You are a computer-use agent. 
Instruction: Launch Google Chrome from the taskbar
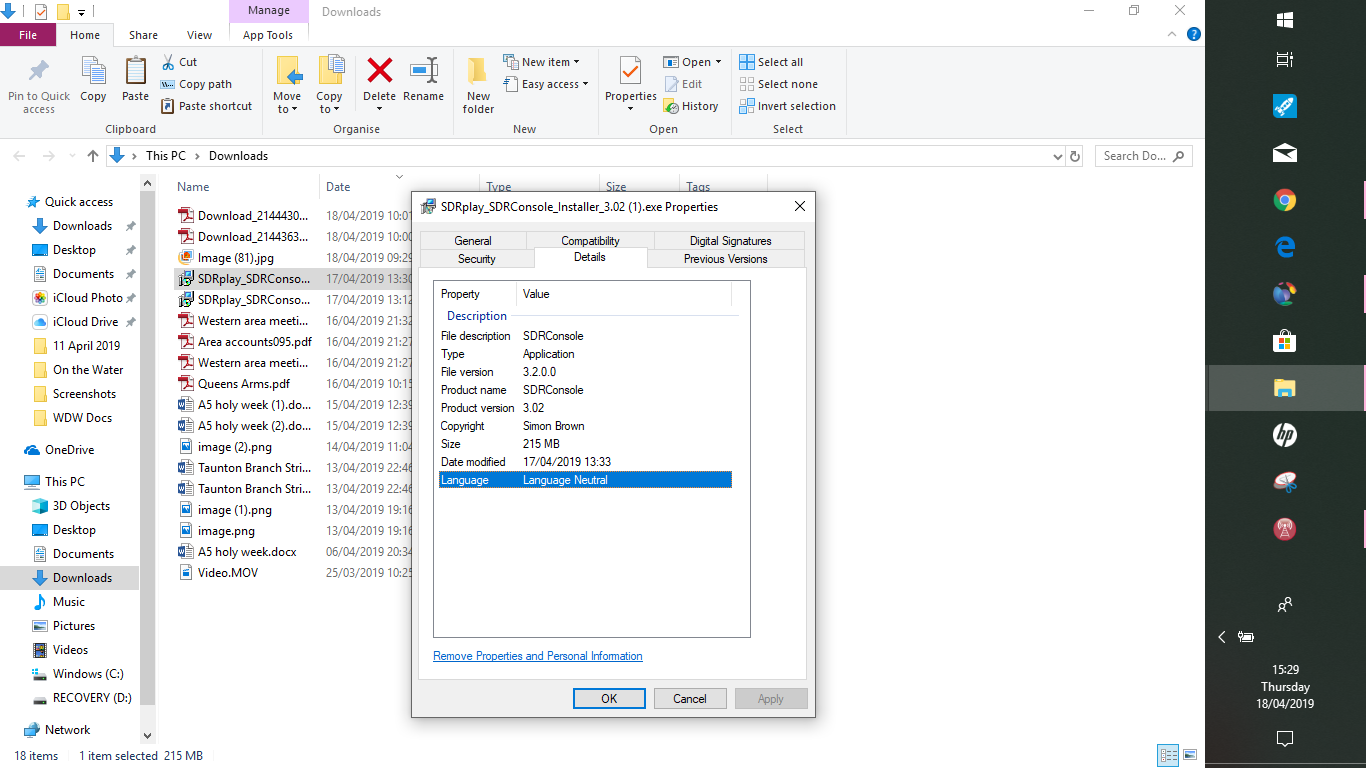(x=1284, y=200)
